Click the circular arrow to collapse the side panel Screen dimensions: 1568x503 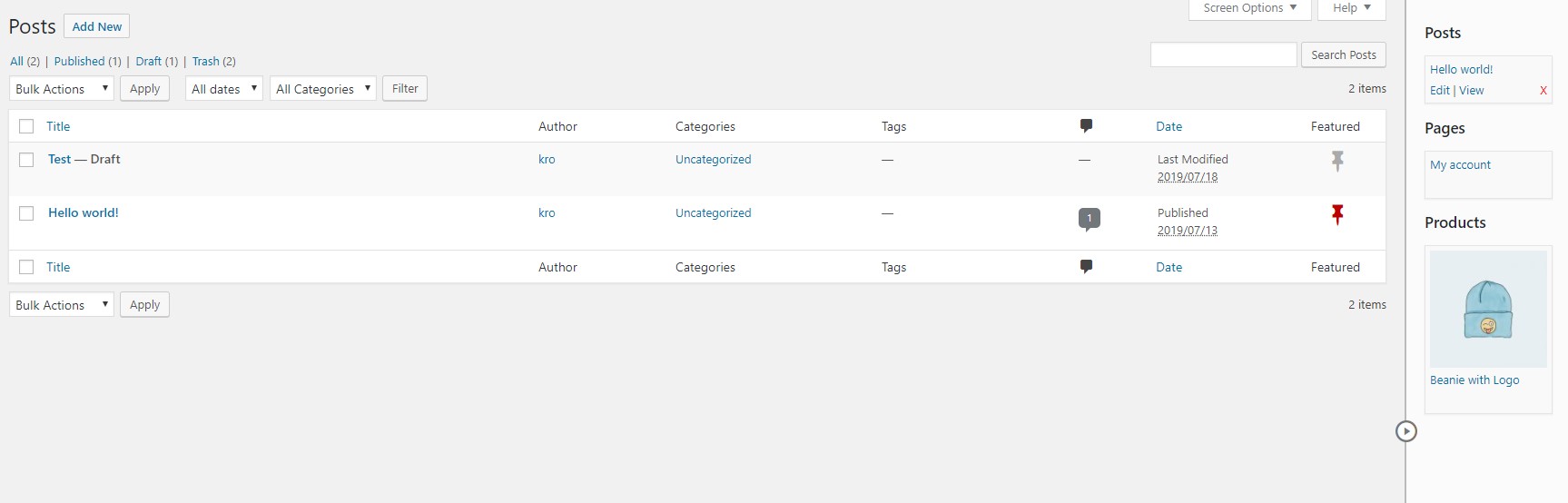click(x=1405, y=431)
